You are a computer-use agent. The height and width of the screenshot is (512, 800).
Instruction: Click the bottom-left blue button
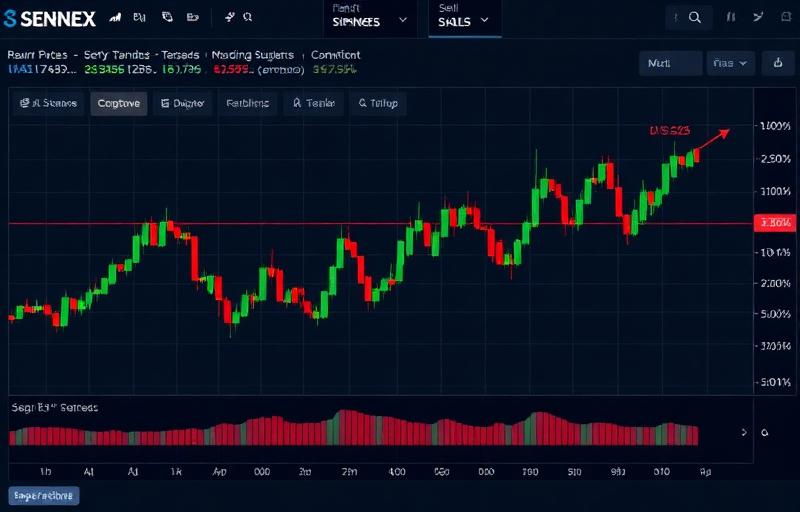tap(44, 496)
